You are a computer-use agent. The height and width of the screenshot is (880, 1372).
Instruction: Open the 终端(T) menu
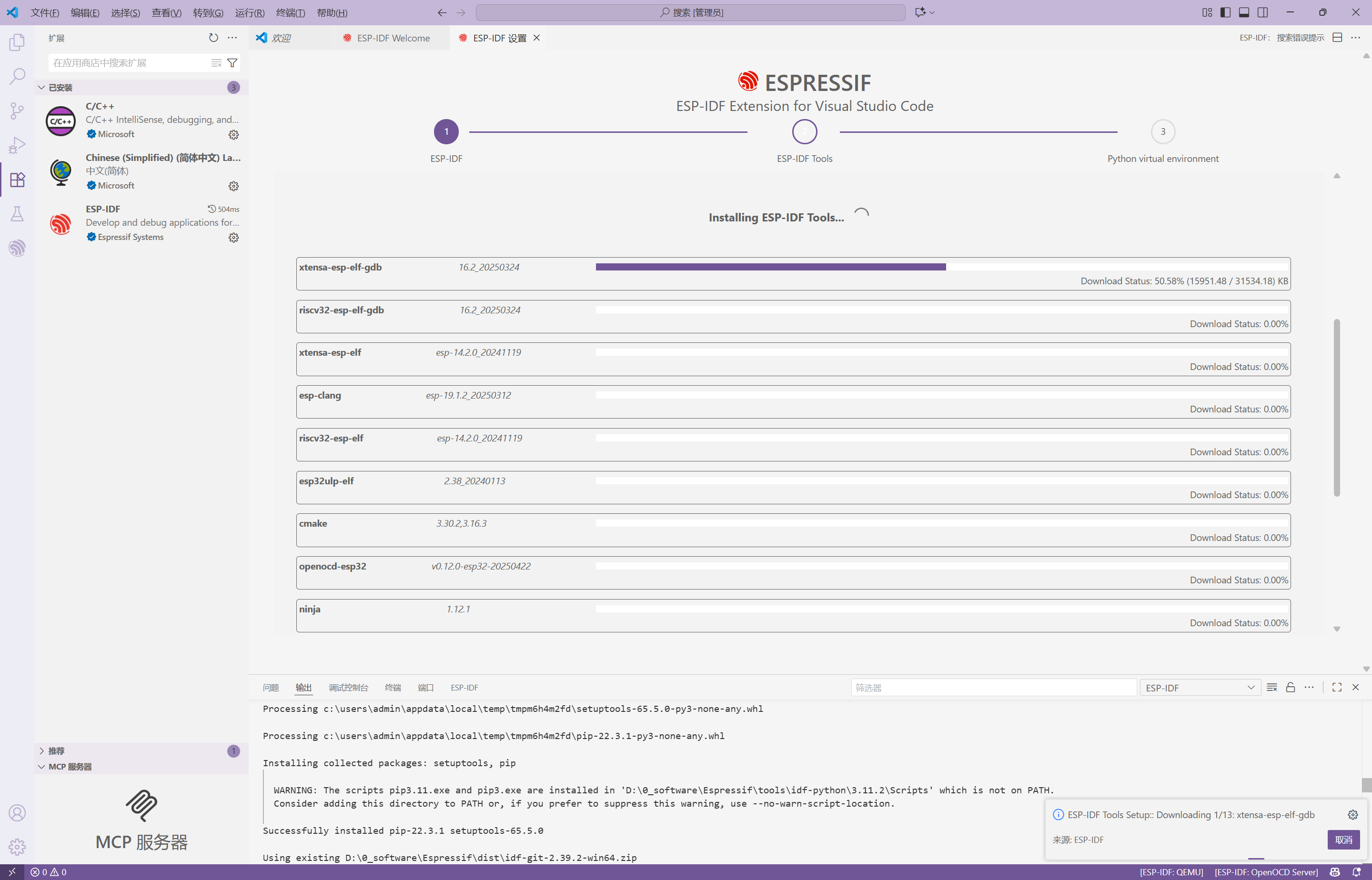pos(290,12)
